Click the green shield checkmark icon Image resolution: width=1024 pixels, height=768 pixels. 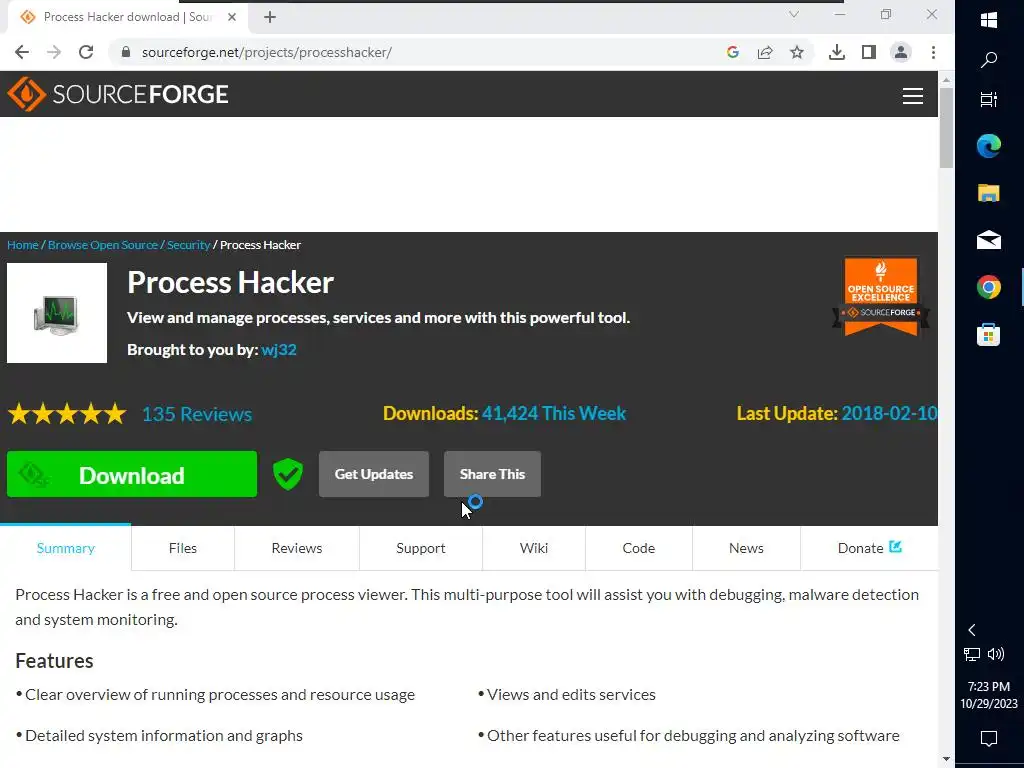[x=287, y=474]
